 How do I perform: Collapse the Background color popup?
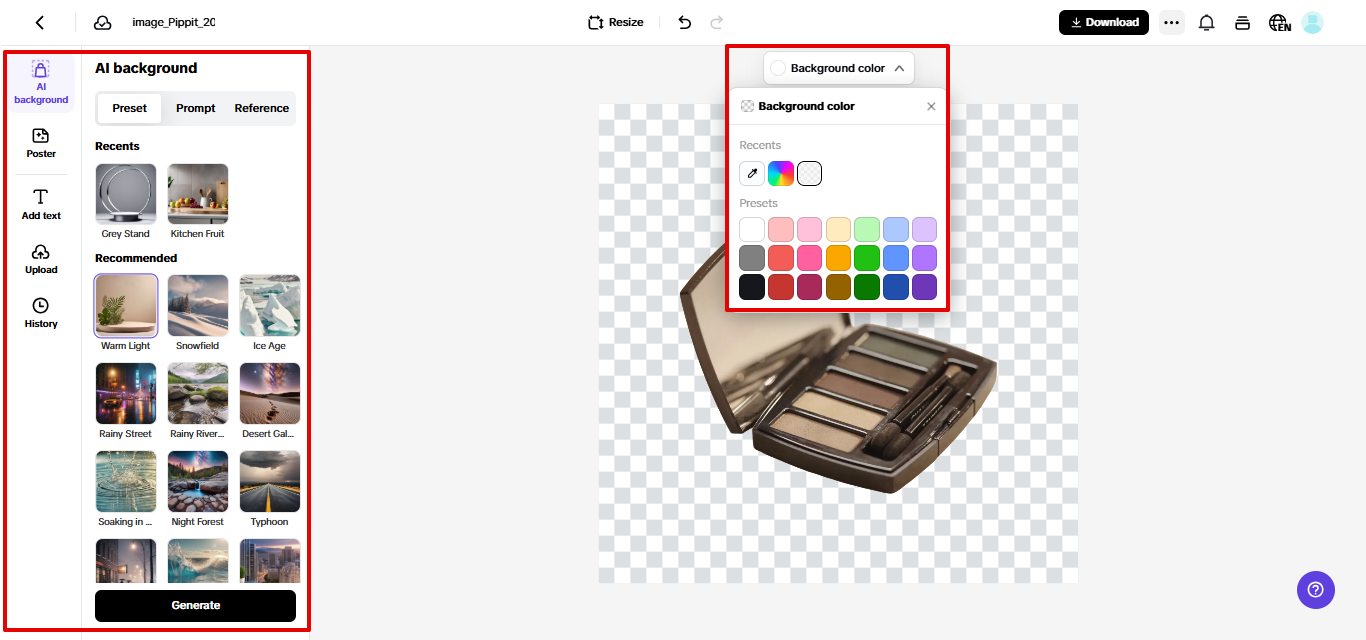899,67
